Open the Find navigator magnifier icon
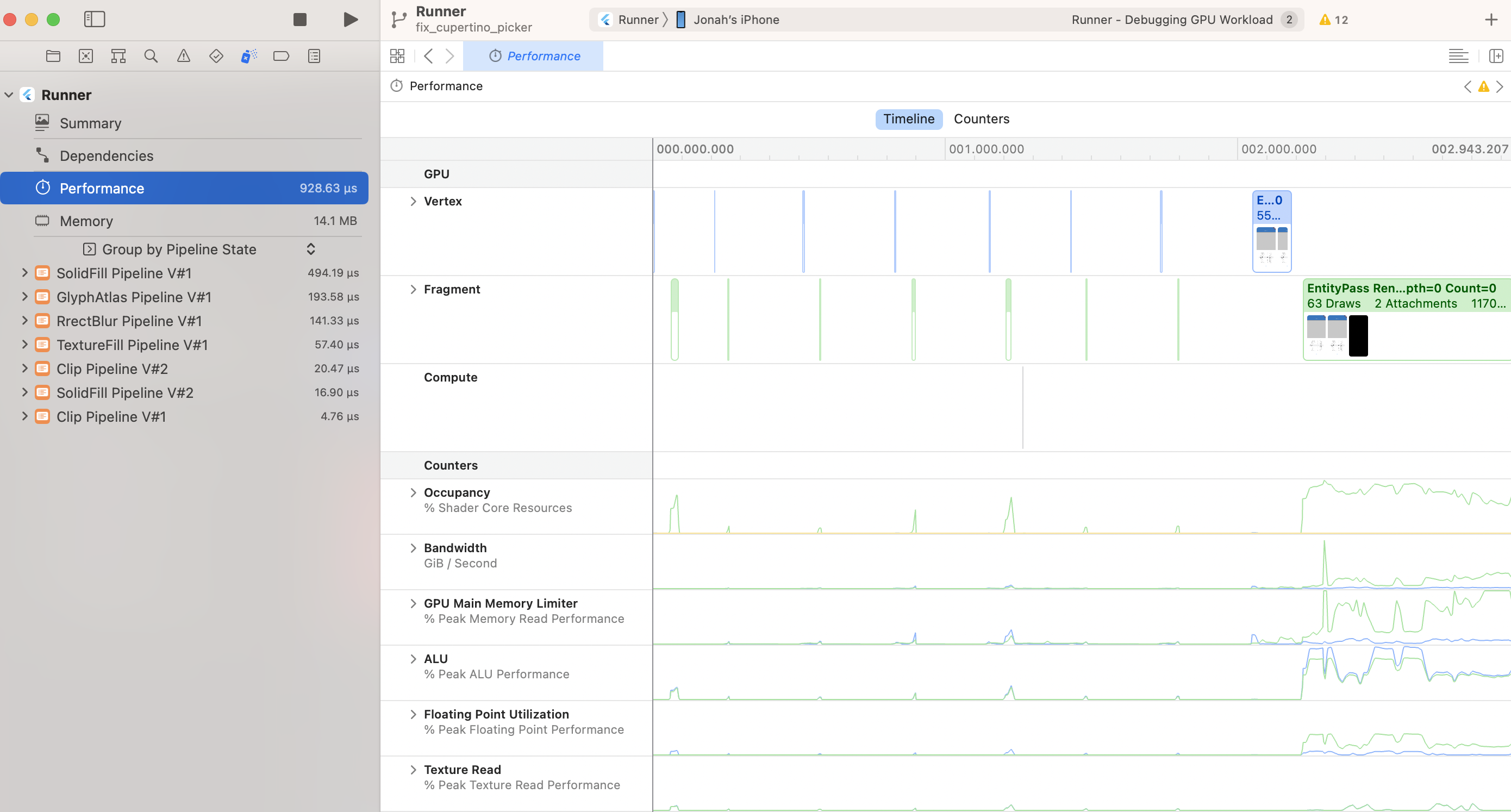 151,57
